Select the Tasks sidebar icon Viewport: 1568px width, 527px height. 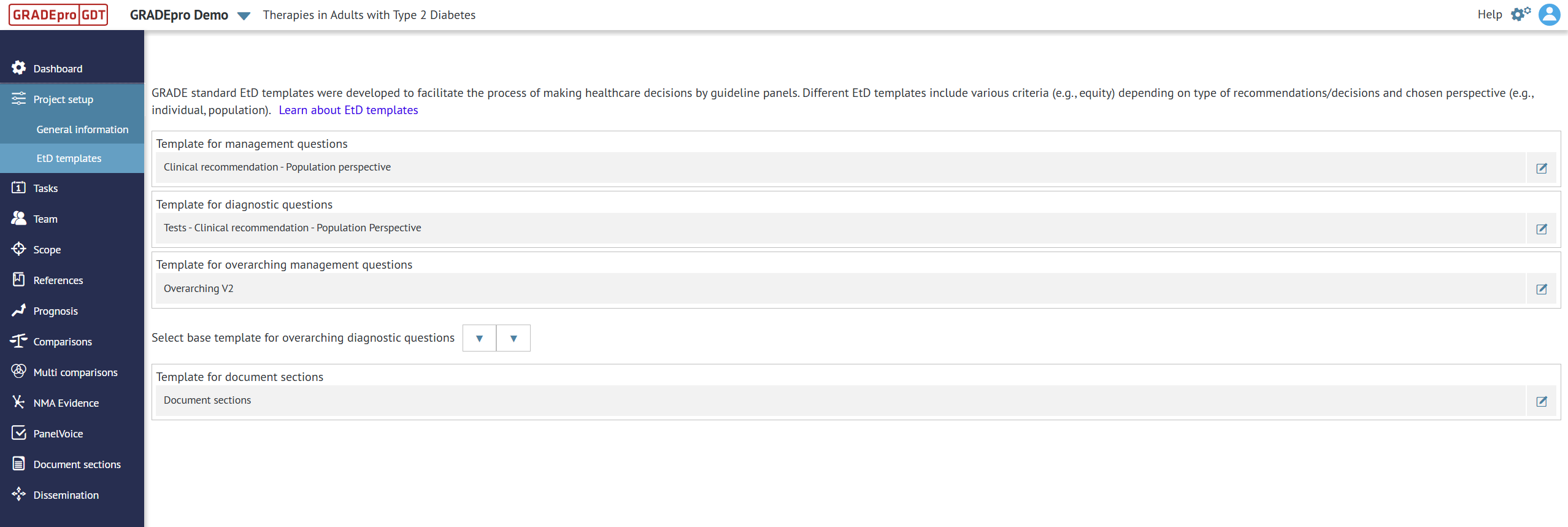click(x=45, y=188)
